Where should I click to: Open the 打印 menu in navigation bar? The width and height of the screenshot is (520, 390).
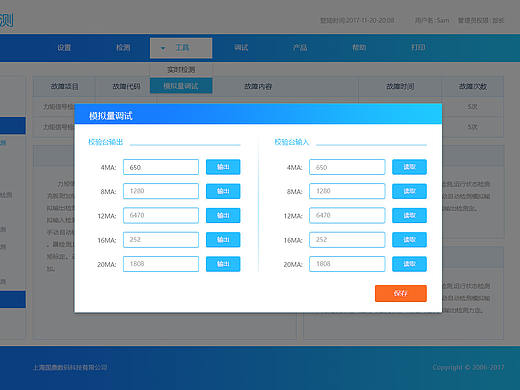click(x=418, y=48)
